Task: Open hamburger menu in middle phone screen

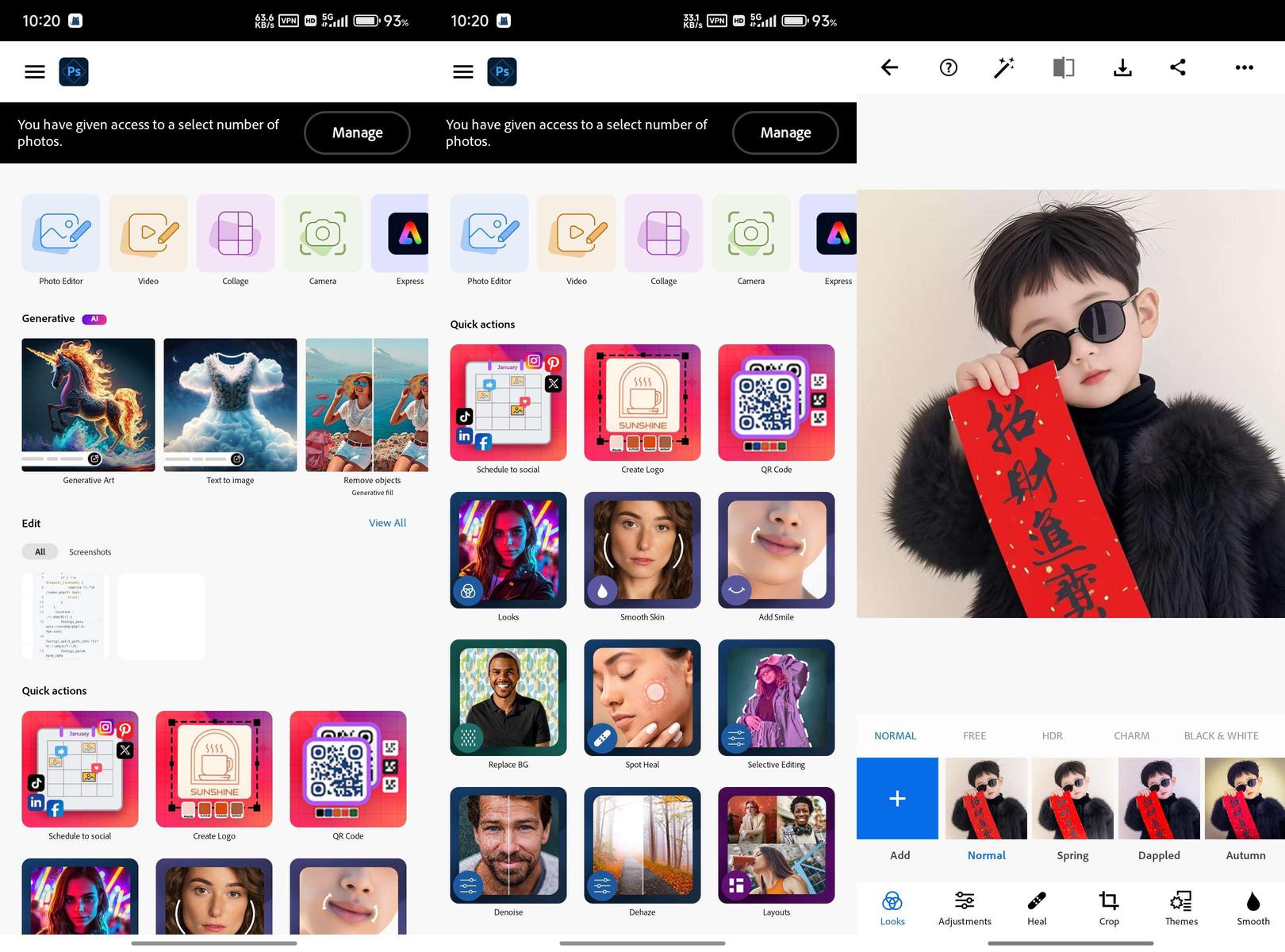Action: 463,72
